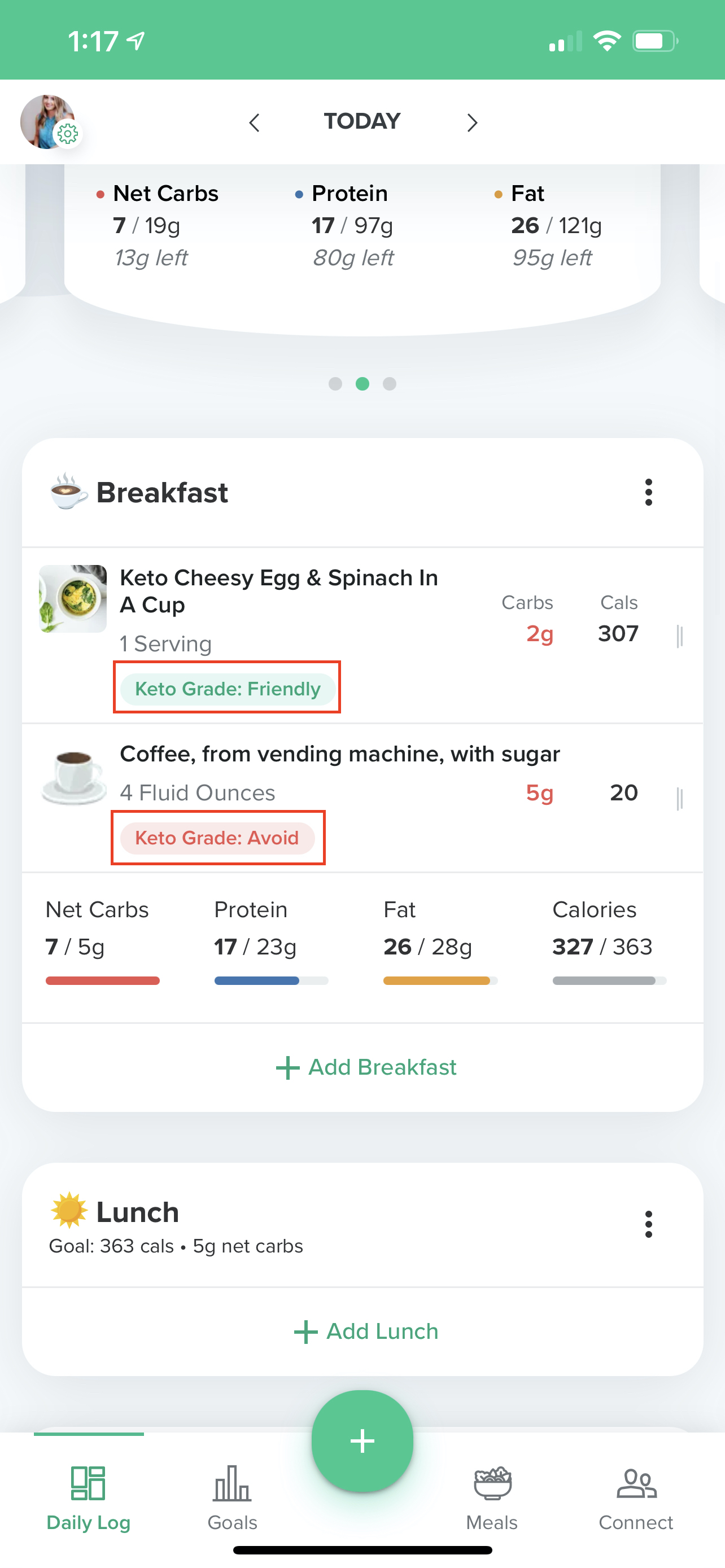Tap the TODAY date label
The height and width of the screenshot is (1568, 725).
pyautogui.click(x=362, y=121)
